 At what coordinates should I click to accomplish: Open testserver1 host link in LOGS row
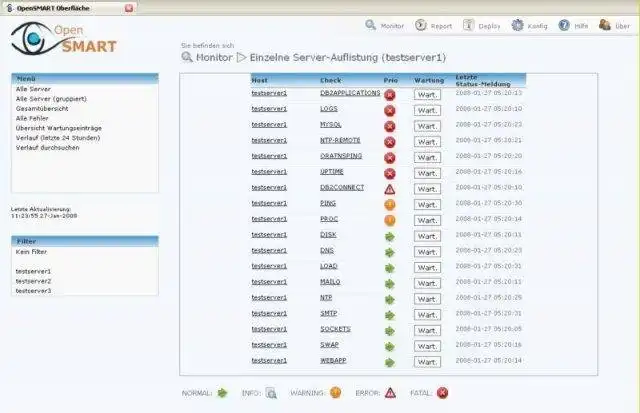coord(269,109)
